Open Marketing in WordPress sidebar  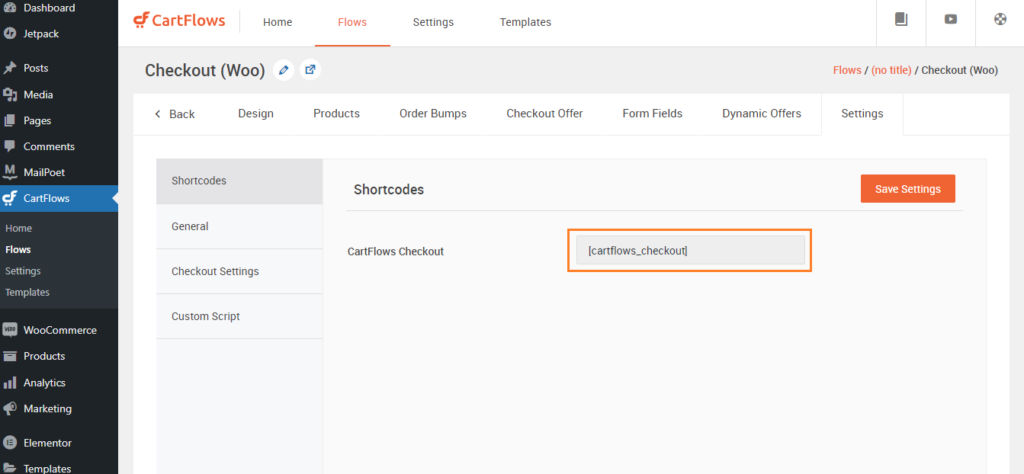48,409
